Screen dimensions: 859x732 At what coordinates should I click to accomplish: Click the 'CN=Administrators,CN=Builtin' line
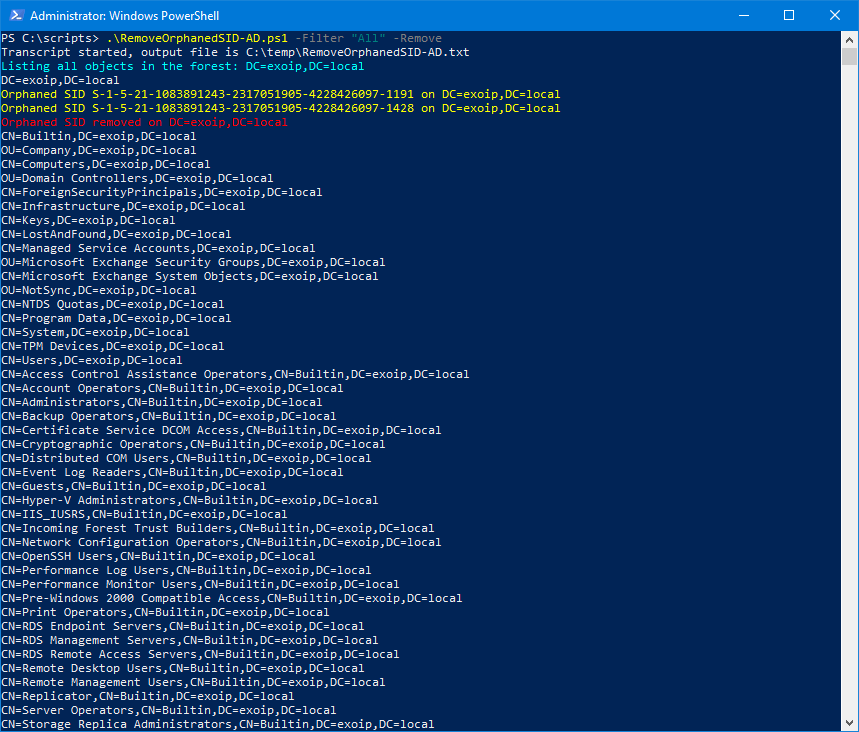[162, 402]
